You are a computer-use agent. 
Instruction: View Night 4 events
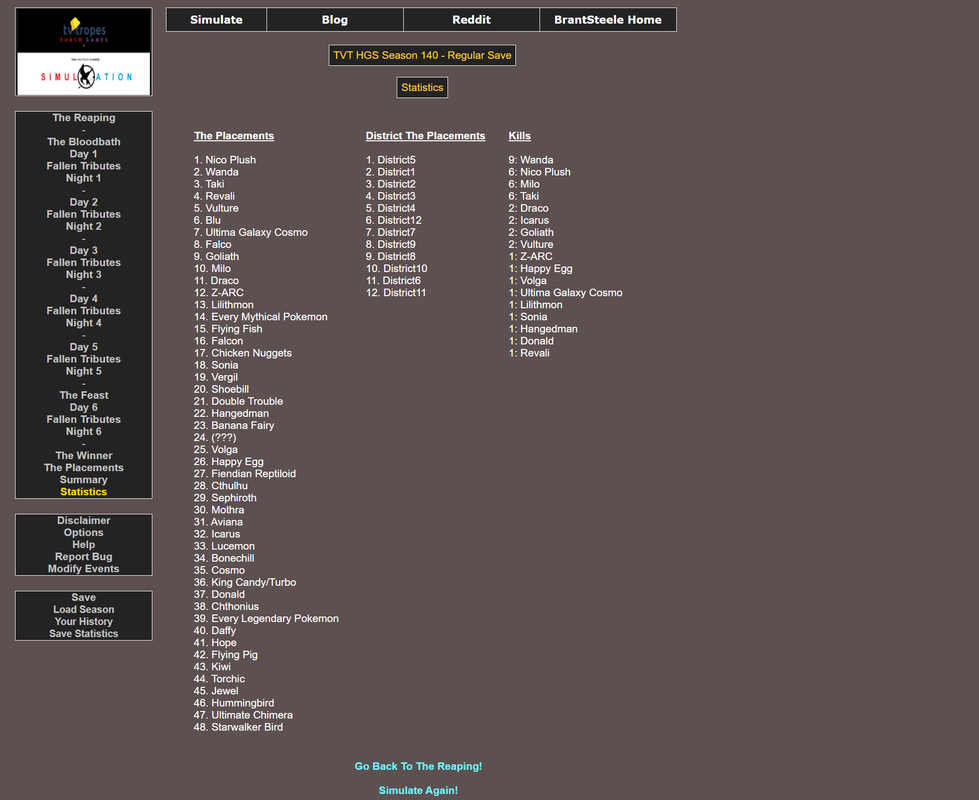tap(84, 323)
